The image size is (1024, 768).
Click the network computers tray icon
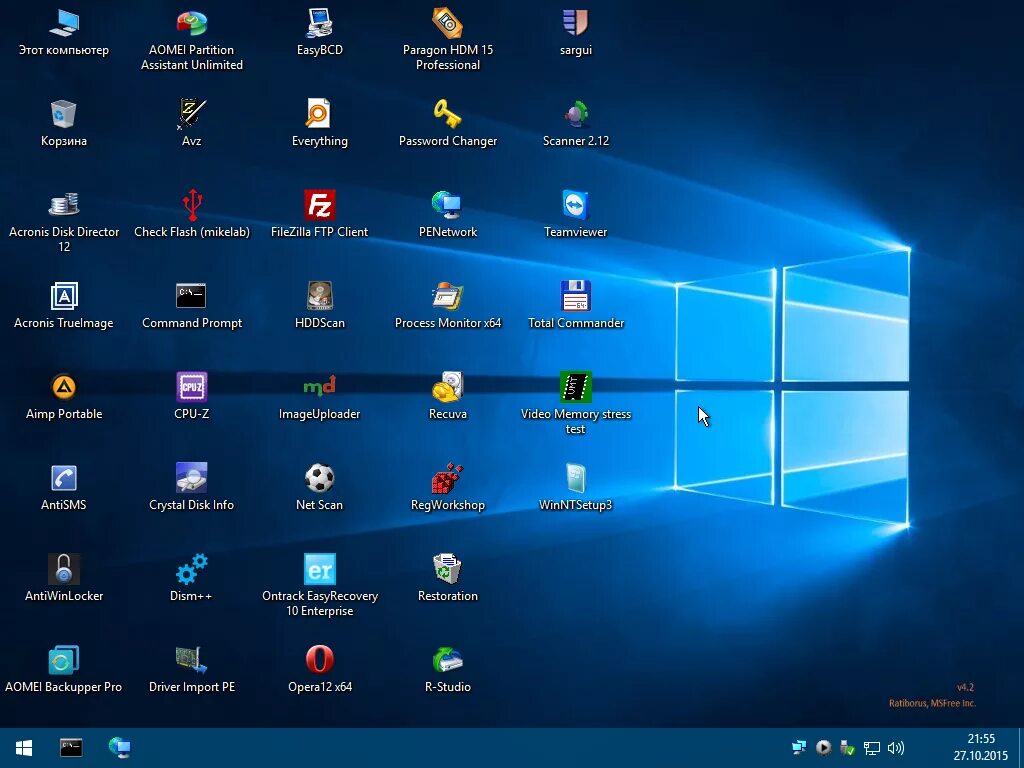point(799,748)
